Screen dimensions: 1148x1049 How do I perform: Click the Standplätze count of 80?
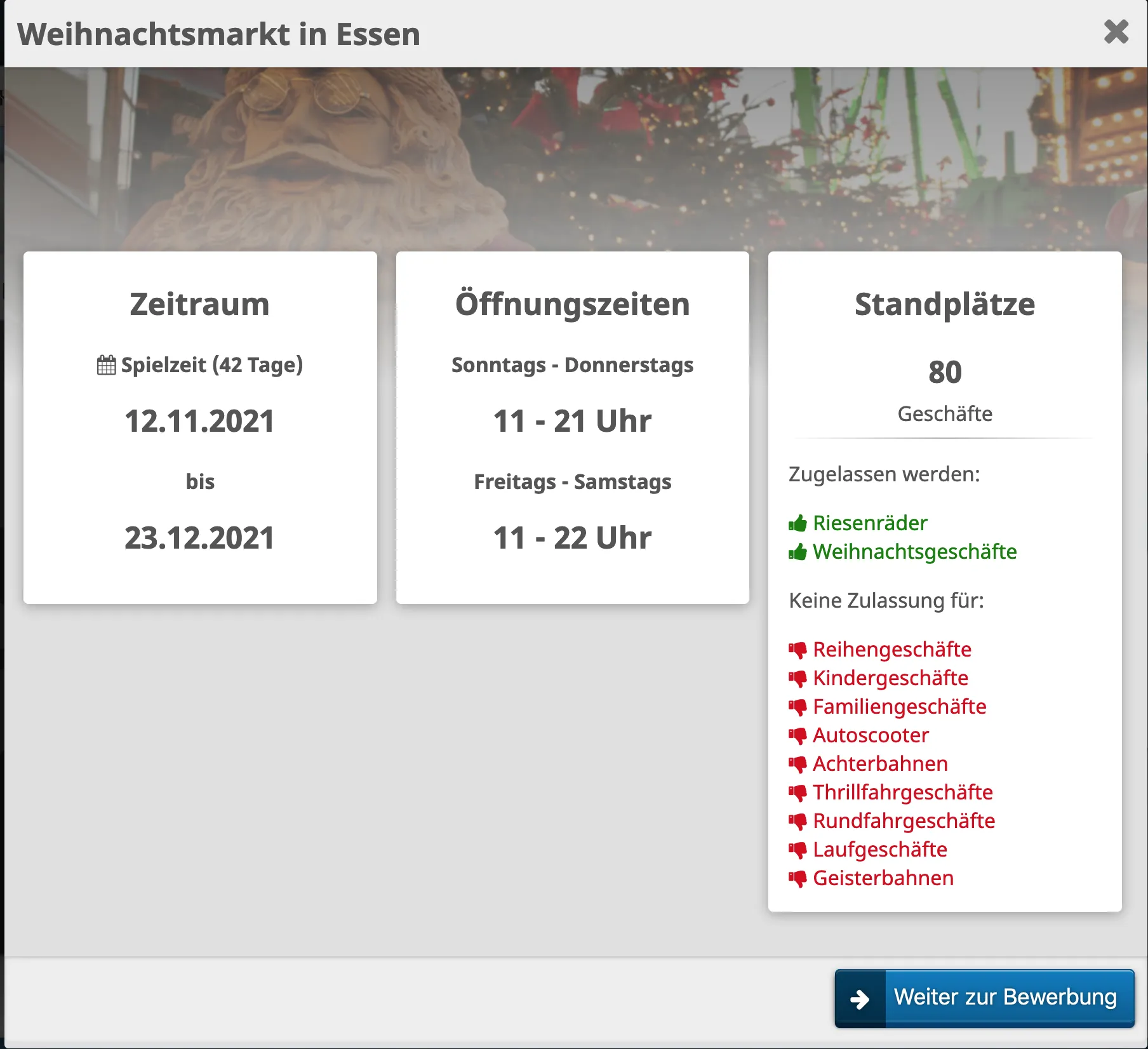point(945,372)
